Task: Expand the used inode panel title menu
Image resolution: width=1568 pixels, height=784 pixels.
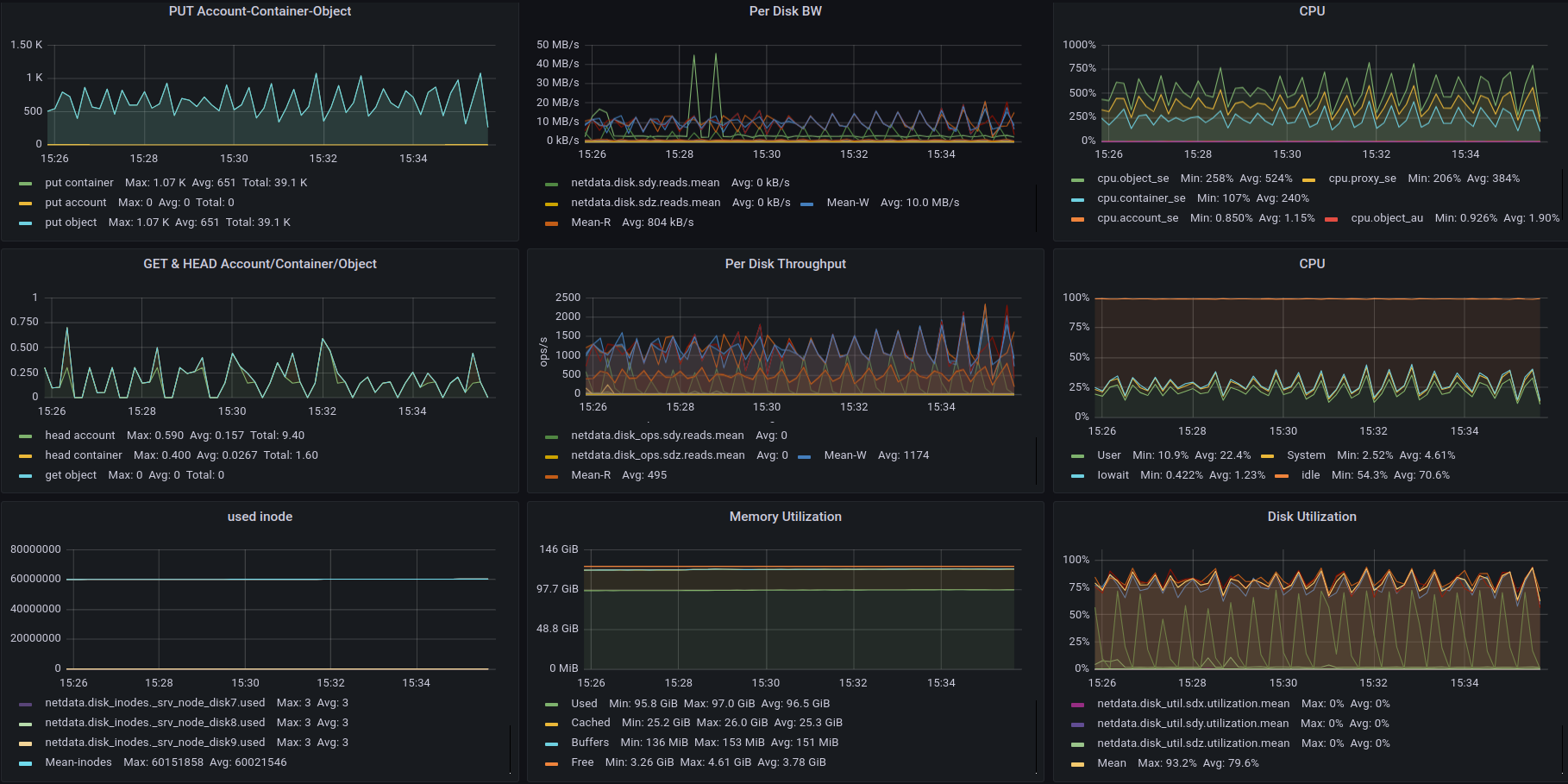Action: coord(260,517)
